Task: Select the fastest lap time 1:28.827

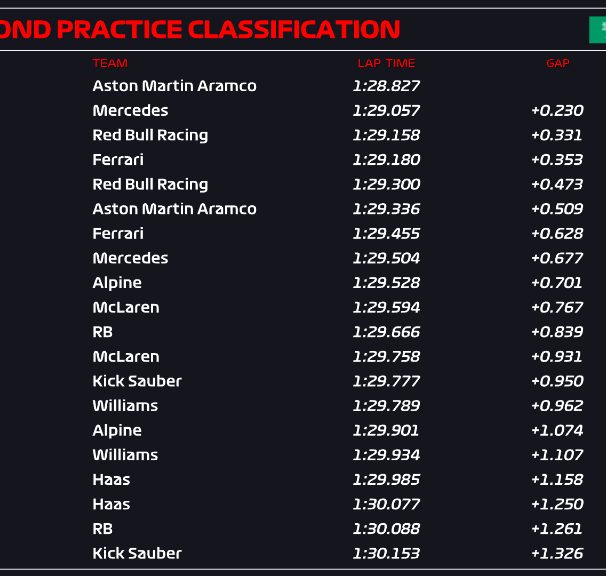Action: tap(386, 86)
